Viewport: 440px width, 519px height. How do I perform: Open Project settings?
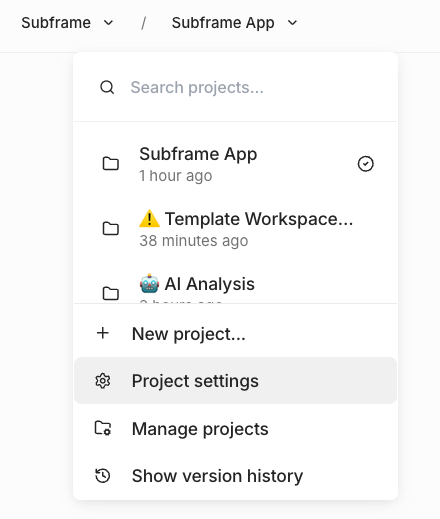(x=235, y=380)
